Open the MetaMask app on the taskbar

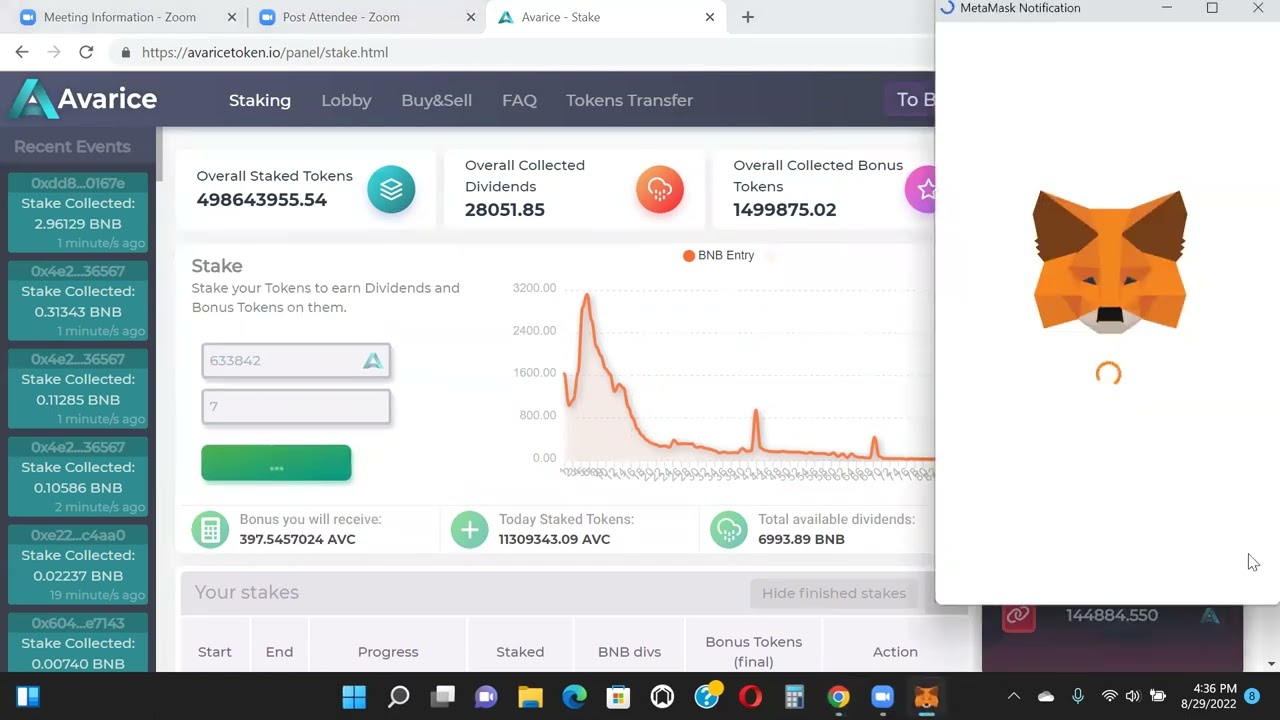pos(926,696)
